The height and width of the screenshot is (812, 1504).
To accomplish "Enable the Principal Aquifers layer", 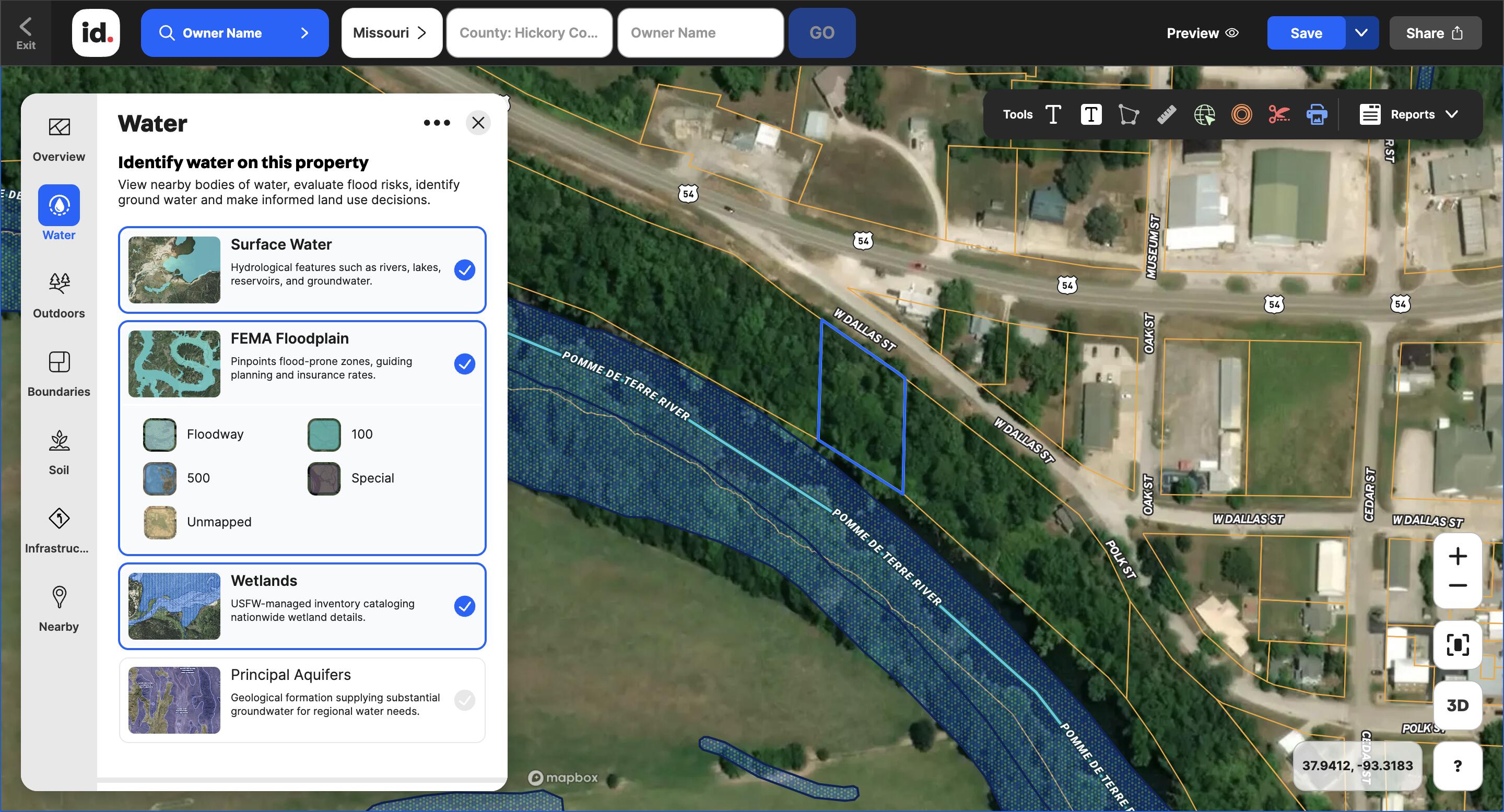I will pos(464,700).
